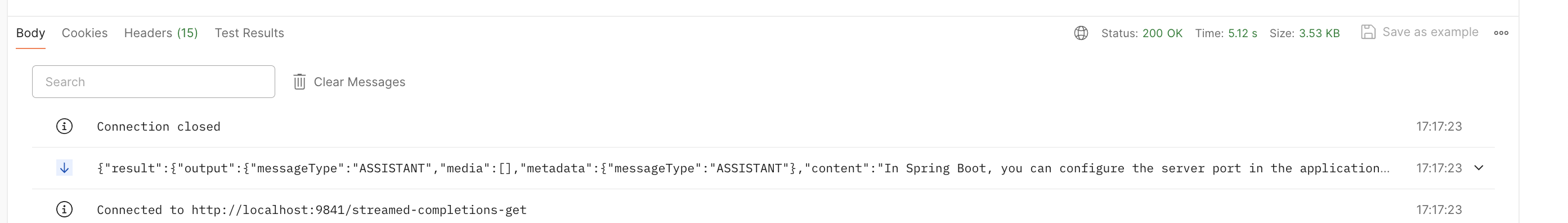Click the Status 200 OK indicator
Image resolution: width=1568 pixels, height=223 pixels.
point(1142,34)
